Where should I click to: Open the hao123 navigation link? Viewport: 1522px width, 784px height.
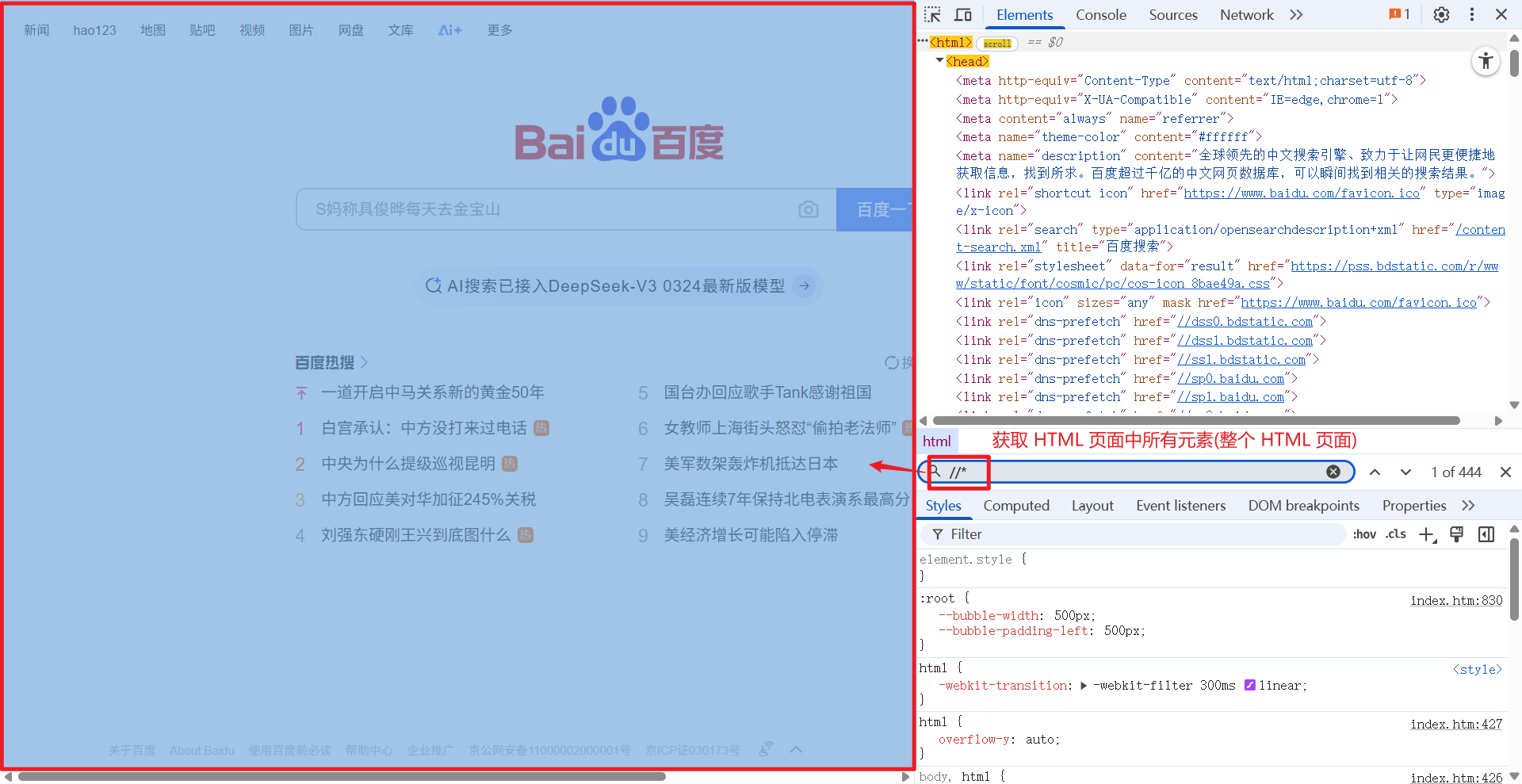coord(94,30)
